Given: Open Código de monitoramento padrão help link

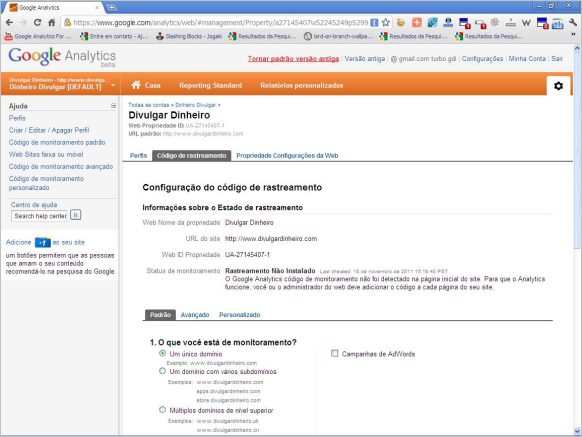Looking at the screenshot, I should [x=57, y=143].
